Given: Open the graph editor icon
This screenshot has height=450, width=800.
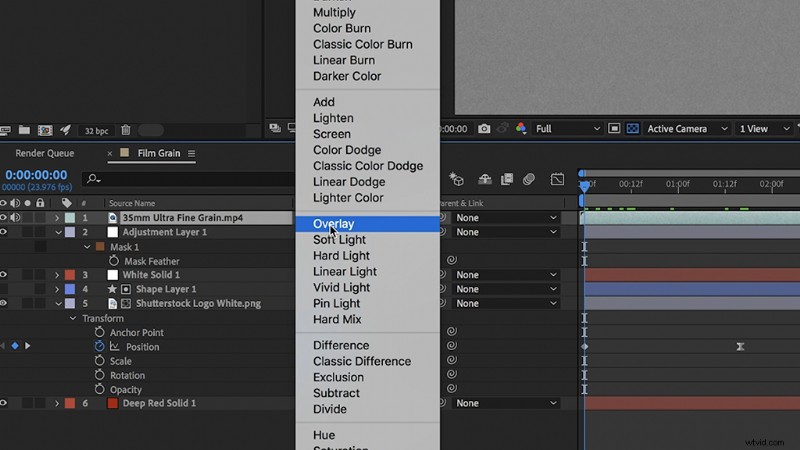Looking at the screenshot, I should (557, 179).
